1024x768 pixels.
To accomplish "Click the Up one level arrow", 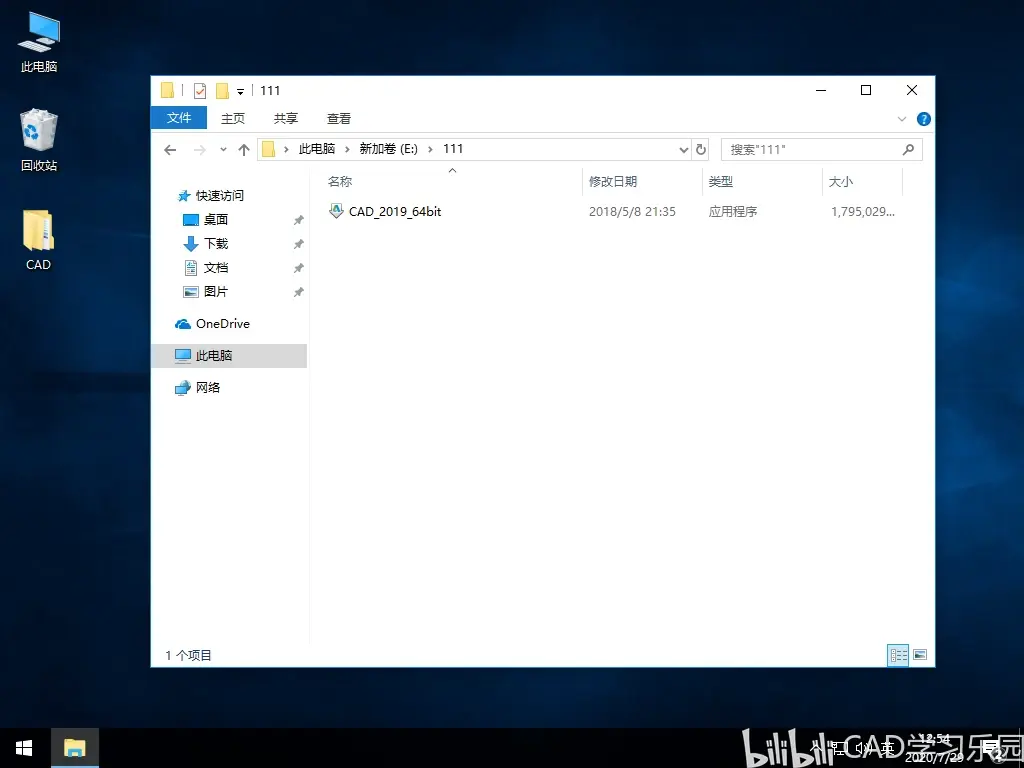I will pyautogui.click(x=244, y=150).
